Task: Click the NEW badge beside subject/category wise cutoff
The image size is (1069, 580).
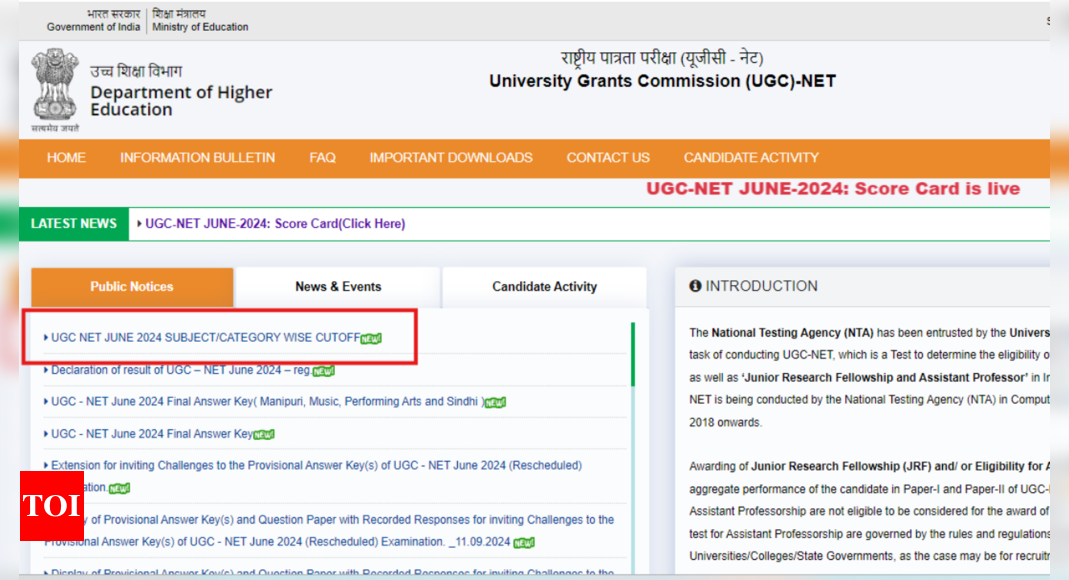Action: [x=371, y=339]
